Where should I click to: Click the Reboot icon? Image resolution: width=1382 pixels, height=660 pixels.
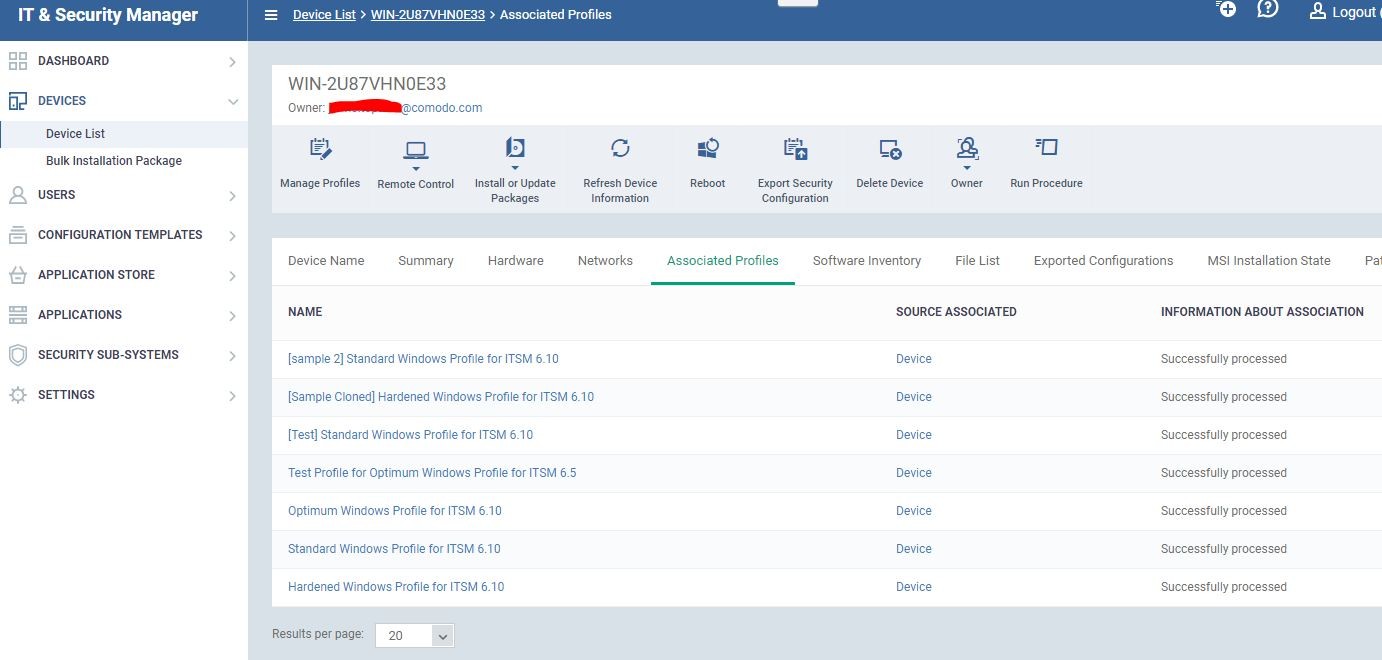pos(707,148)
